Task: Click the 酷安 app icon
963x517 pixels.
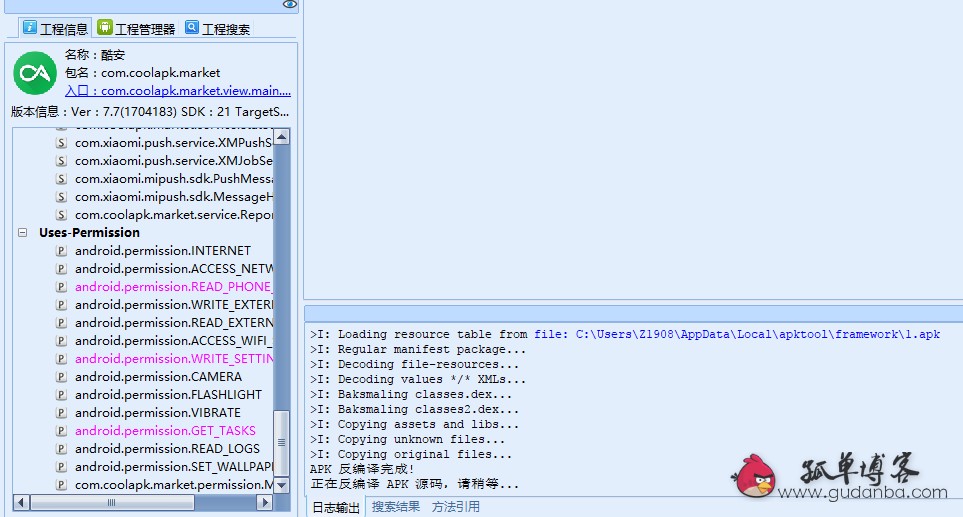Action: pos(35,73)
